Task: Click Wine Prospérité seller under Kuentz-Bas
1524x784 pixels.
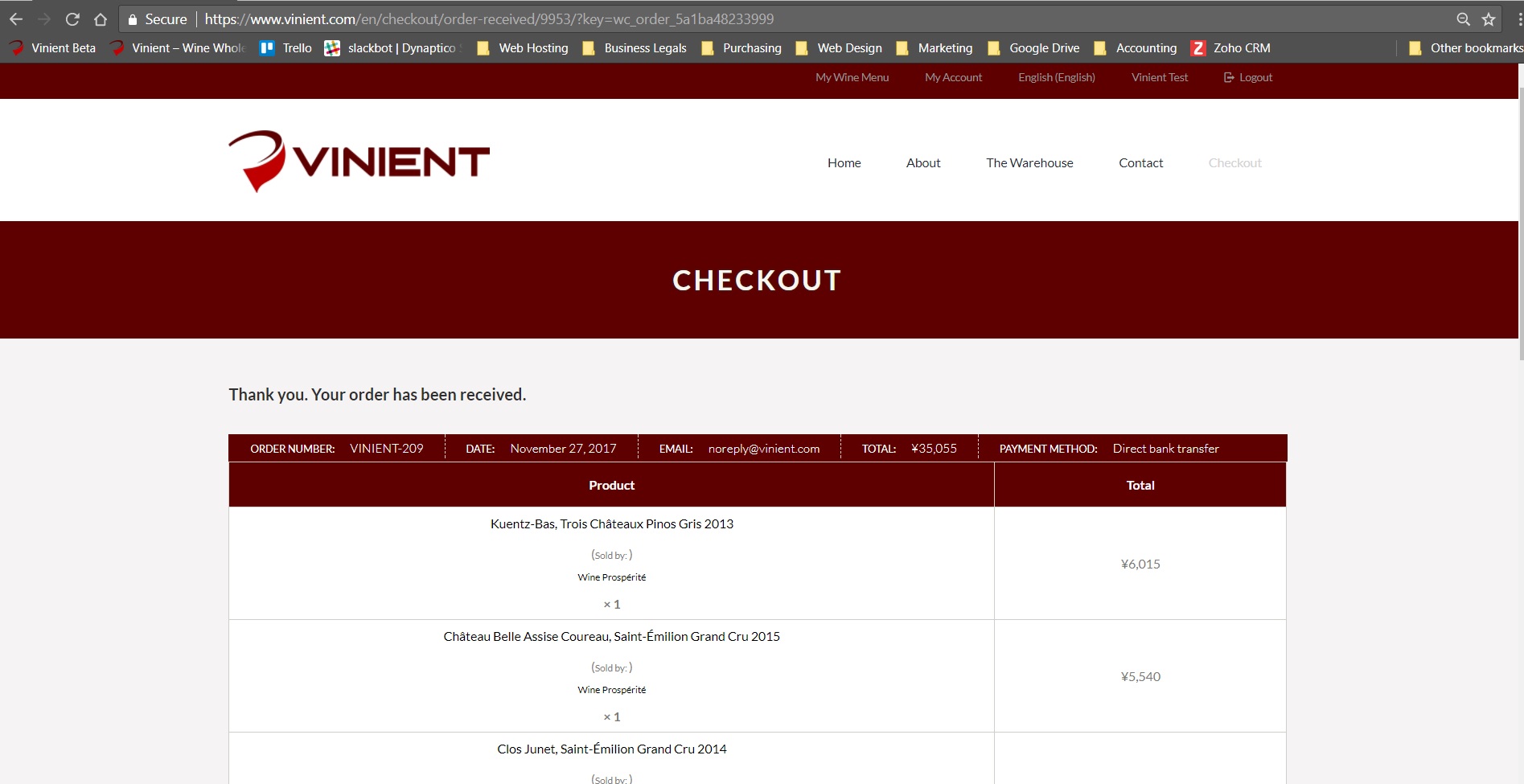Action: (x=611, y=577)
